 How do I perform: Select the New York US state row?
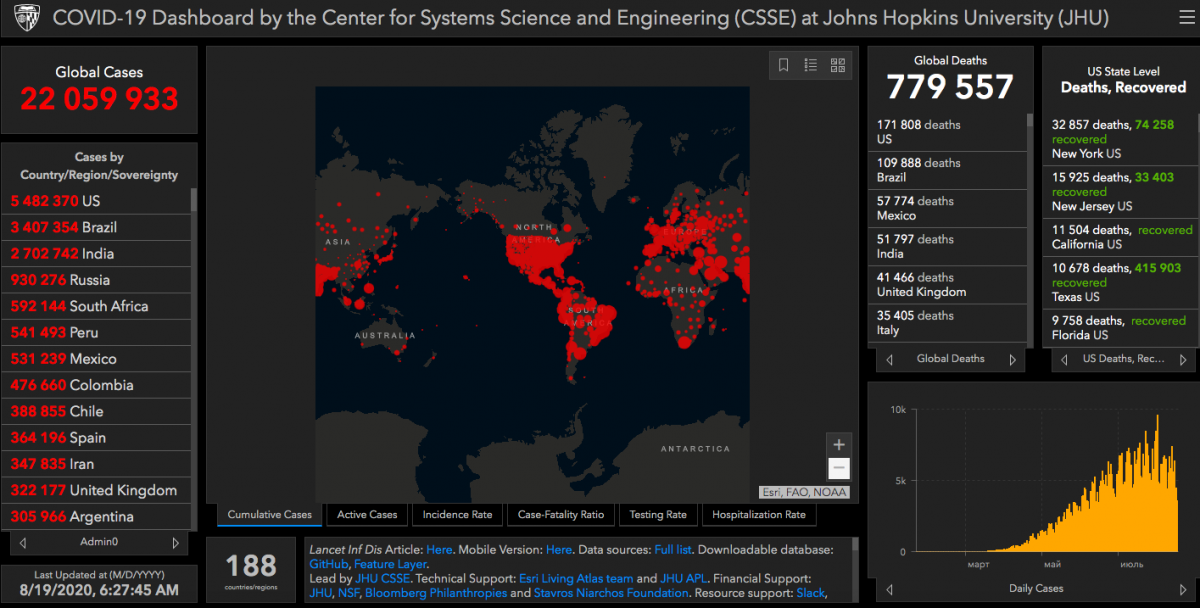pos(1120,139)
